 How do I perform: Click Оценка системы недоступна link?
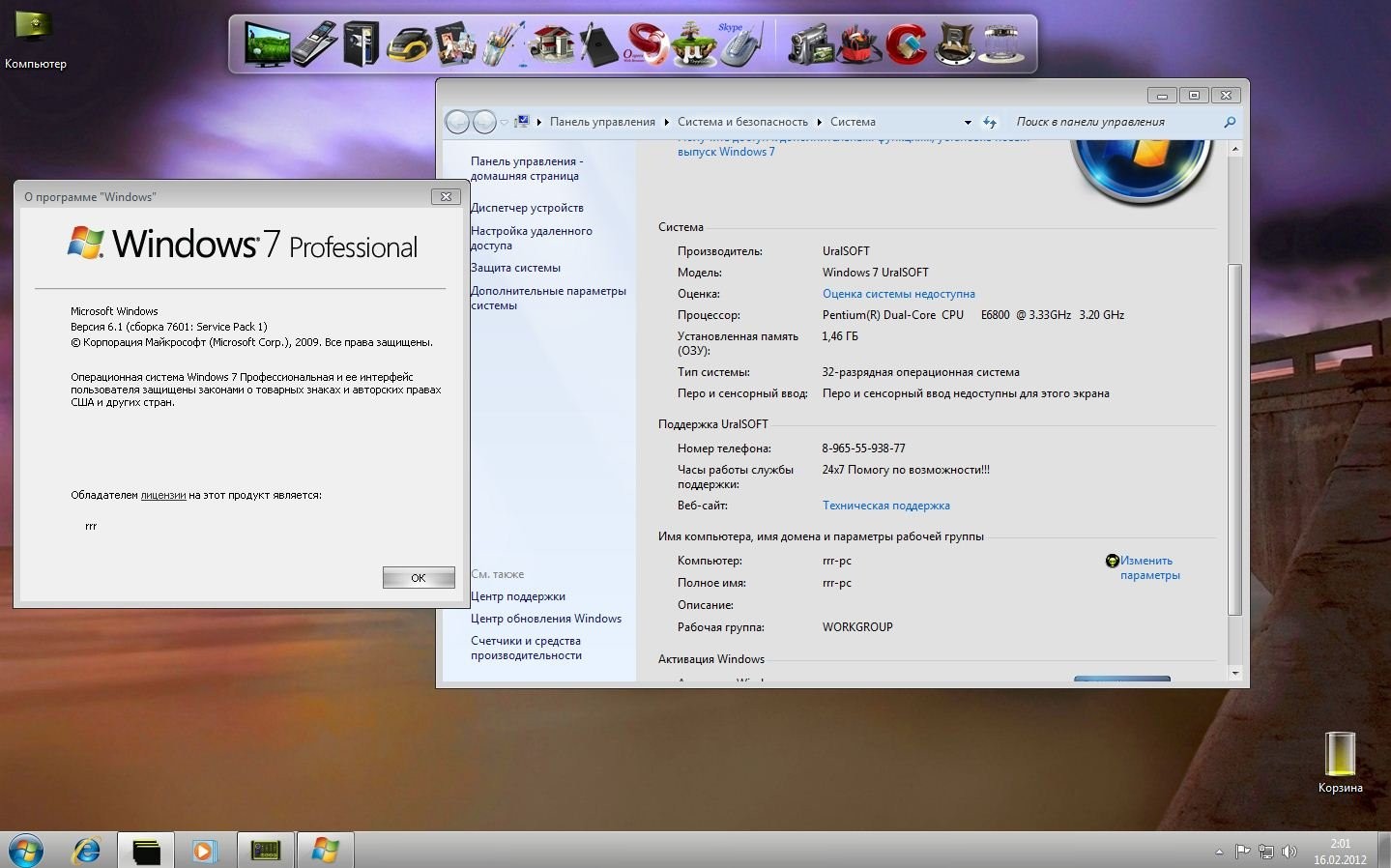(x=898, y=294)
